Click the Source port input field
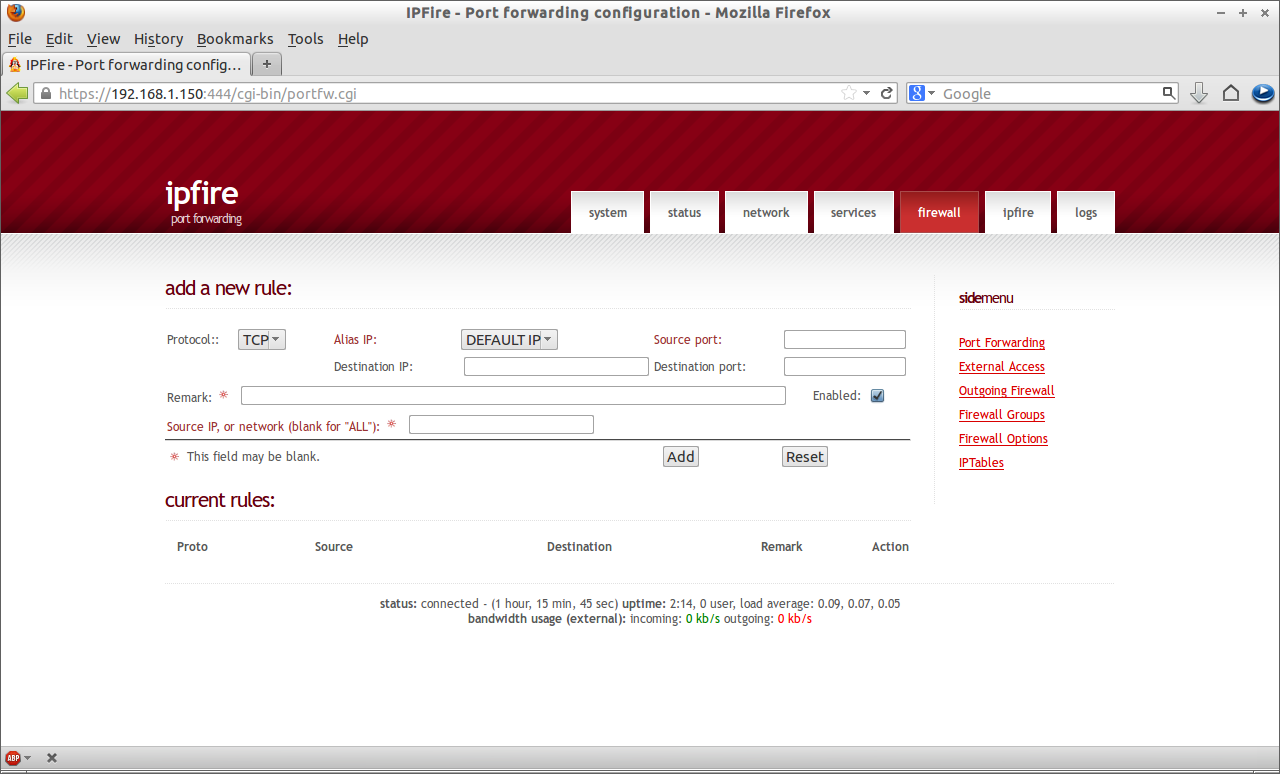The width and height of the screenshot is (1280, 774). pyautogui.click(x=845, y=340)
